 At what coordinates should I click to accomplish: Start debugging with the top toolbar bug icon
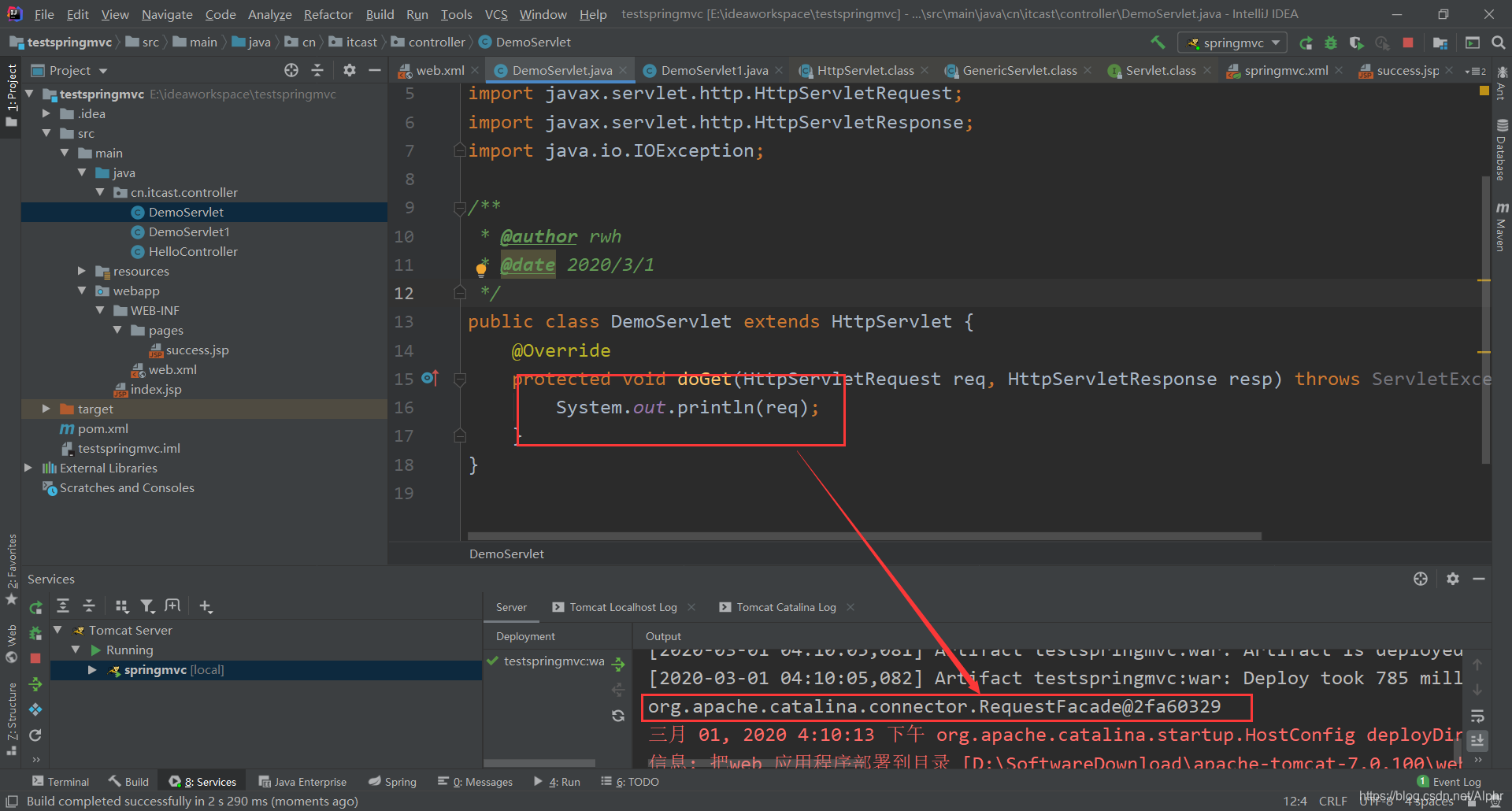1331,43
